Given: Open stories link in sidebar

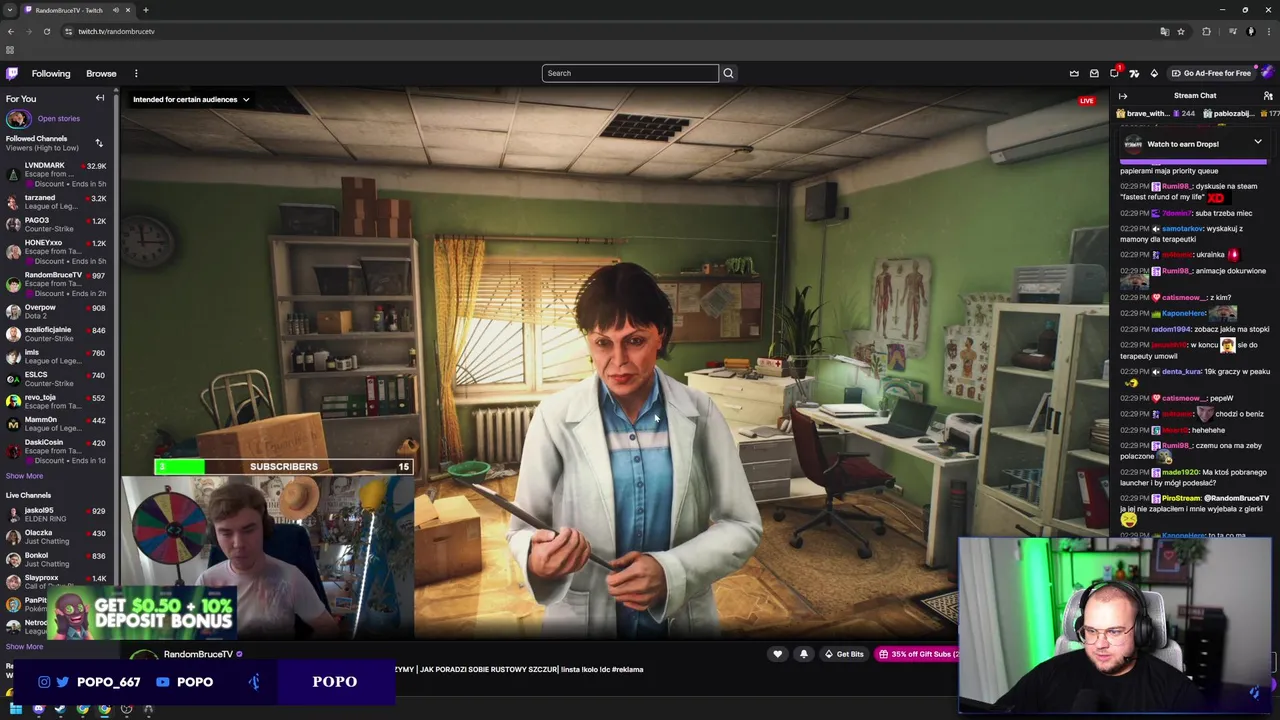Looking at the screenshot, I should 58,118.
